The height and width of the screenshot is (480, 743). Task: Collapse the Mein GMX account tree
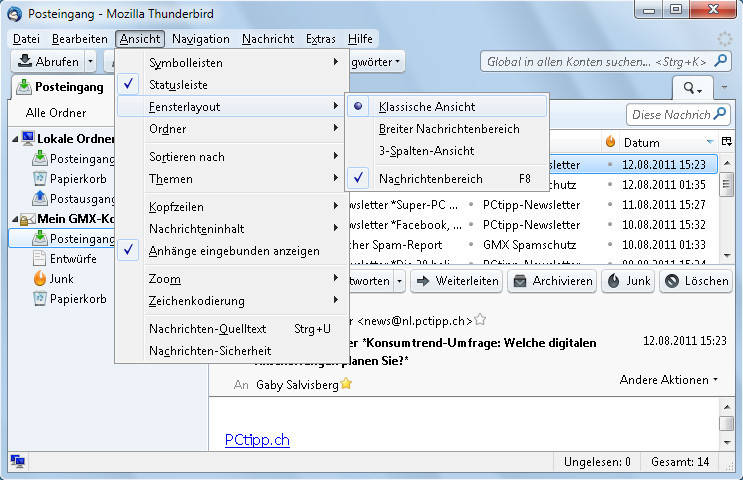tap(15, 219)
